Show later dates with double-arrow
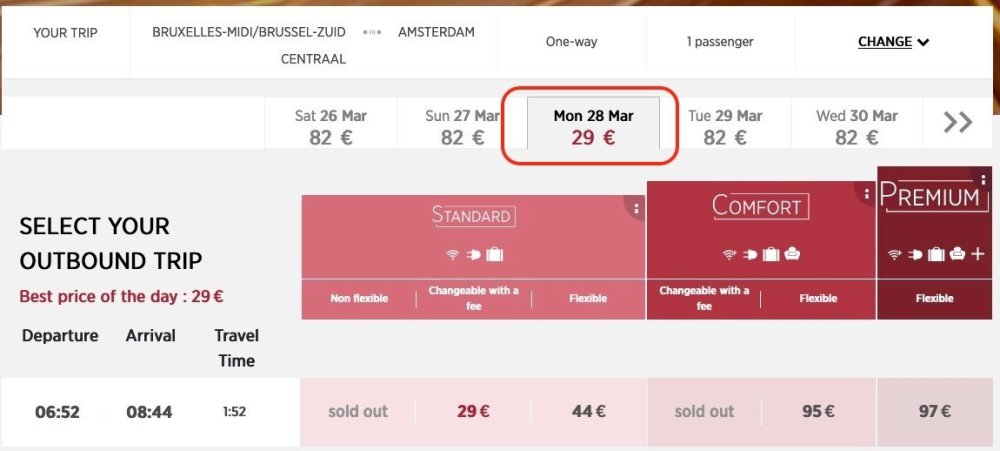The width and height of the screenshot is (1000, 451). [958, 123]
